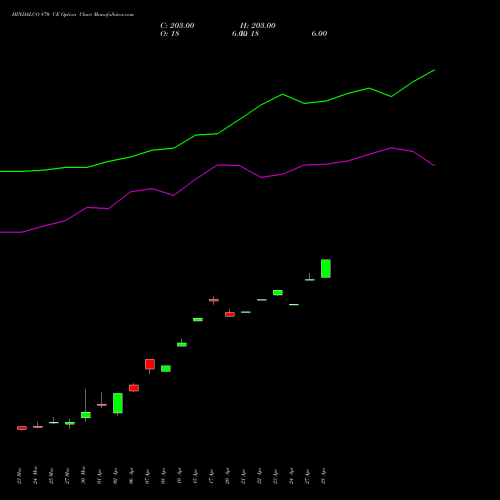Image resolution: width=500 pixels, height=500 pixels.
Task: Select the 24 Mar date label
Action: [36, 476]
